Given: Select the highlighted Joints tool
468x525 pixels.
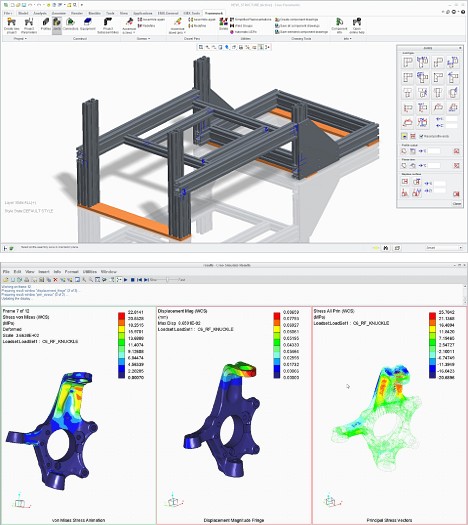Looking at the screenshot, I should 57,24.
